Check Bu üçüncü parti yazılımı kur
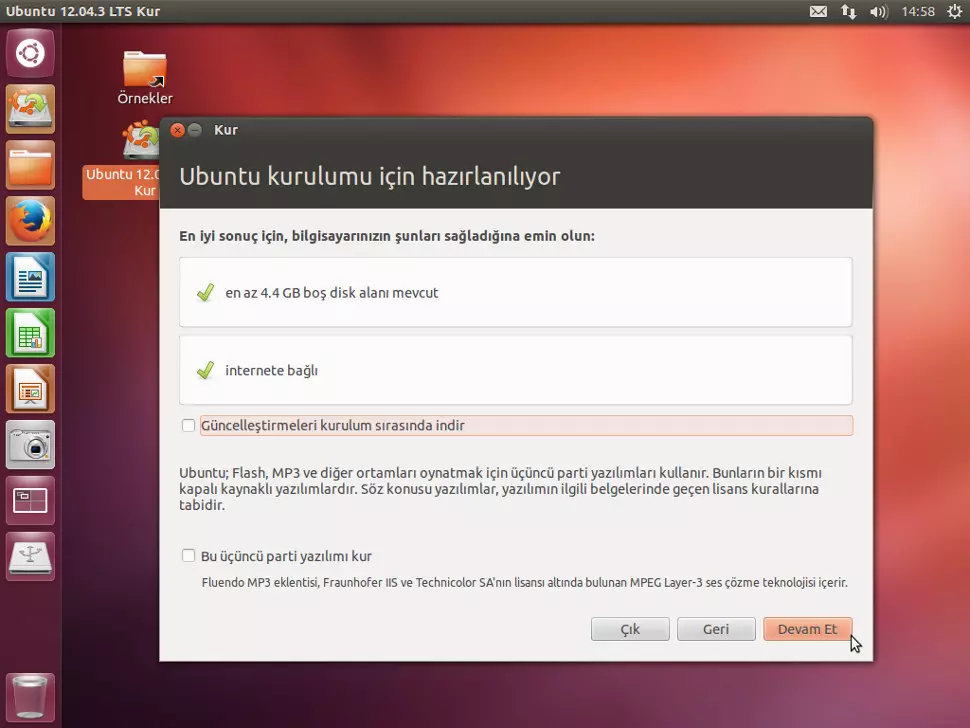 [188, 556]
